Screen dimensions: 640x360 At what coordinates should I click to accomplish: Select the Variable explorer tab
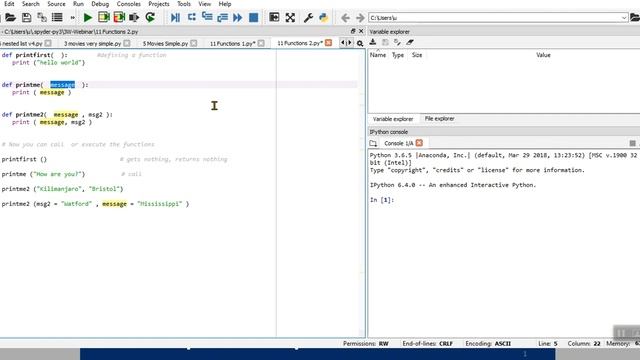(393, 119)
